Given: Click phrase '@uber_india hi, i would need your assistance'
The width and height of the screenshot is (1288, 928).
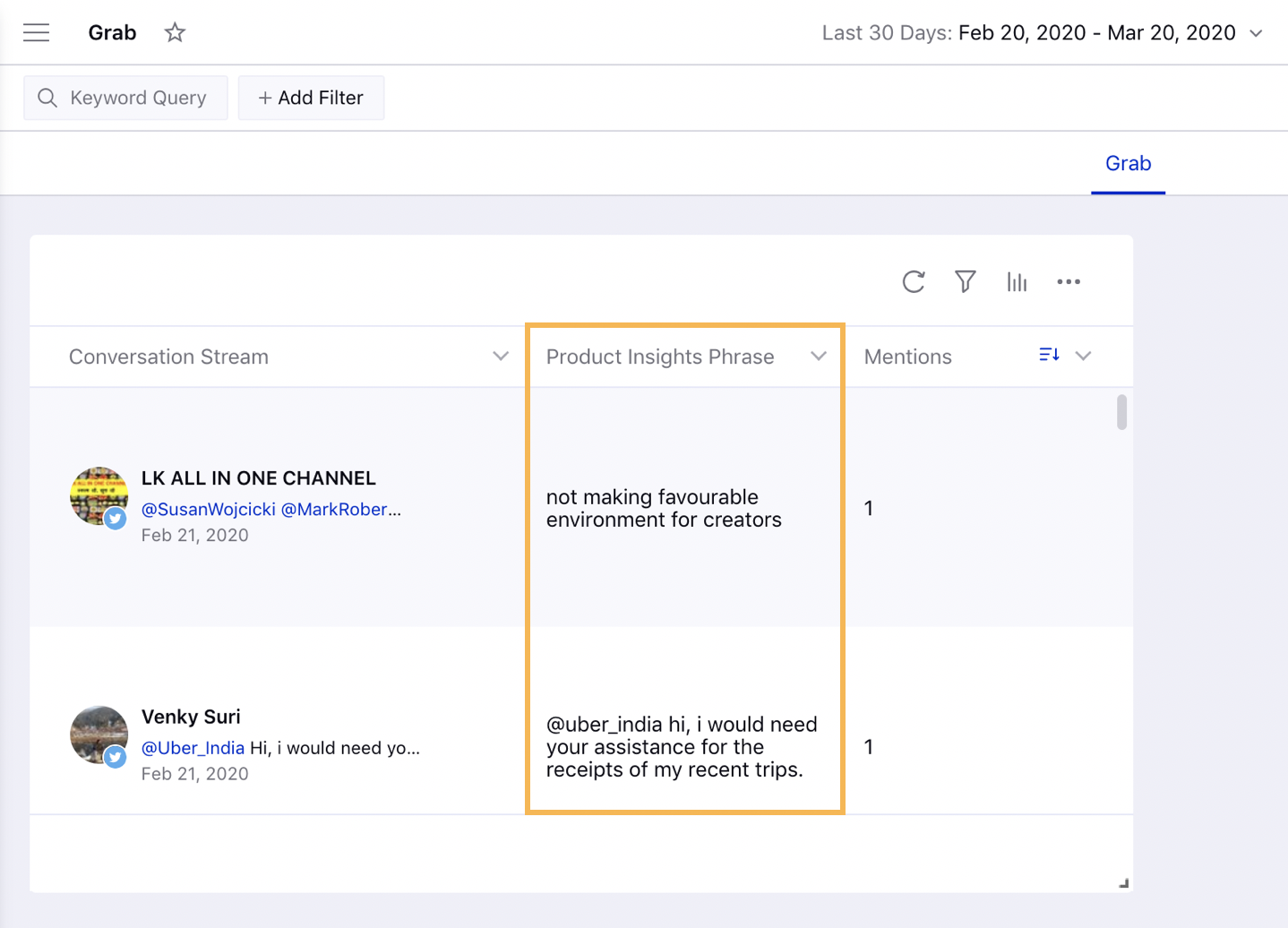Looking at the screenshot, I should pyautogui.click(x=682, y=747).
